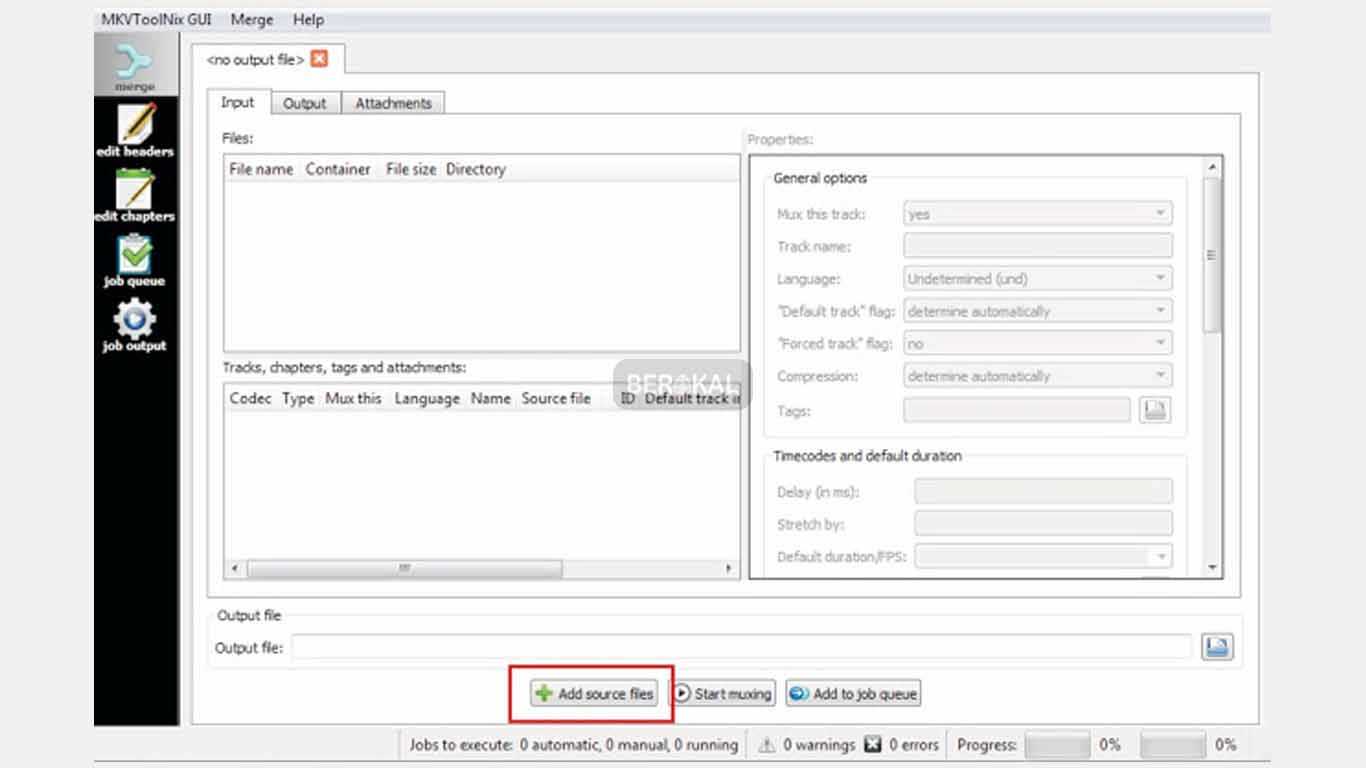Click Add to job queue button
The image size is (1366, 768).
click(x=852, y=693)
